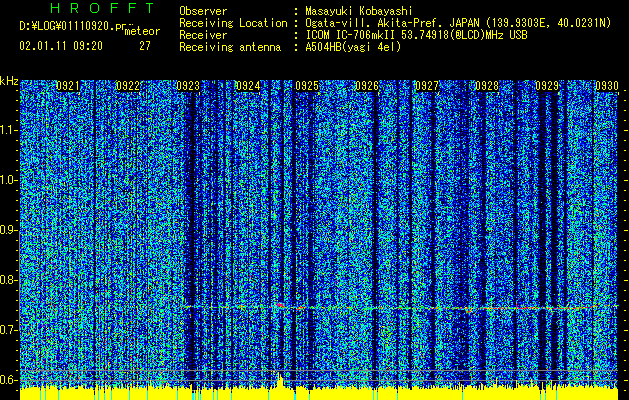This screenshot has height=400, width=629.
Task: Click the 0.8 kHz axis label
Action: point(9,280)
